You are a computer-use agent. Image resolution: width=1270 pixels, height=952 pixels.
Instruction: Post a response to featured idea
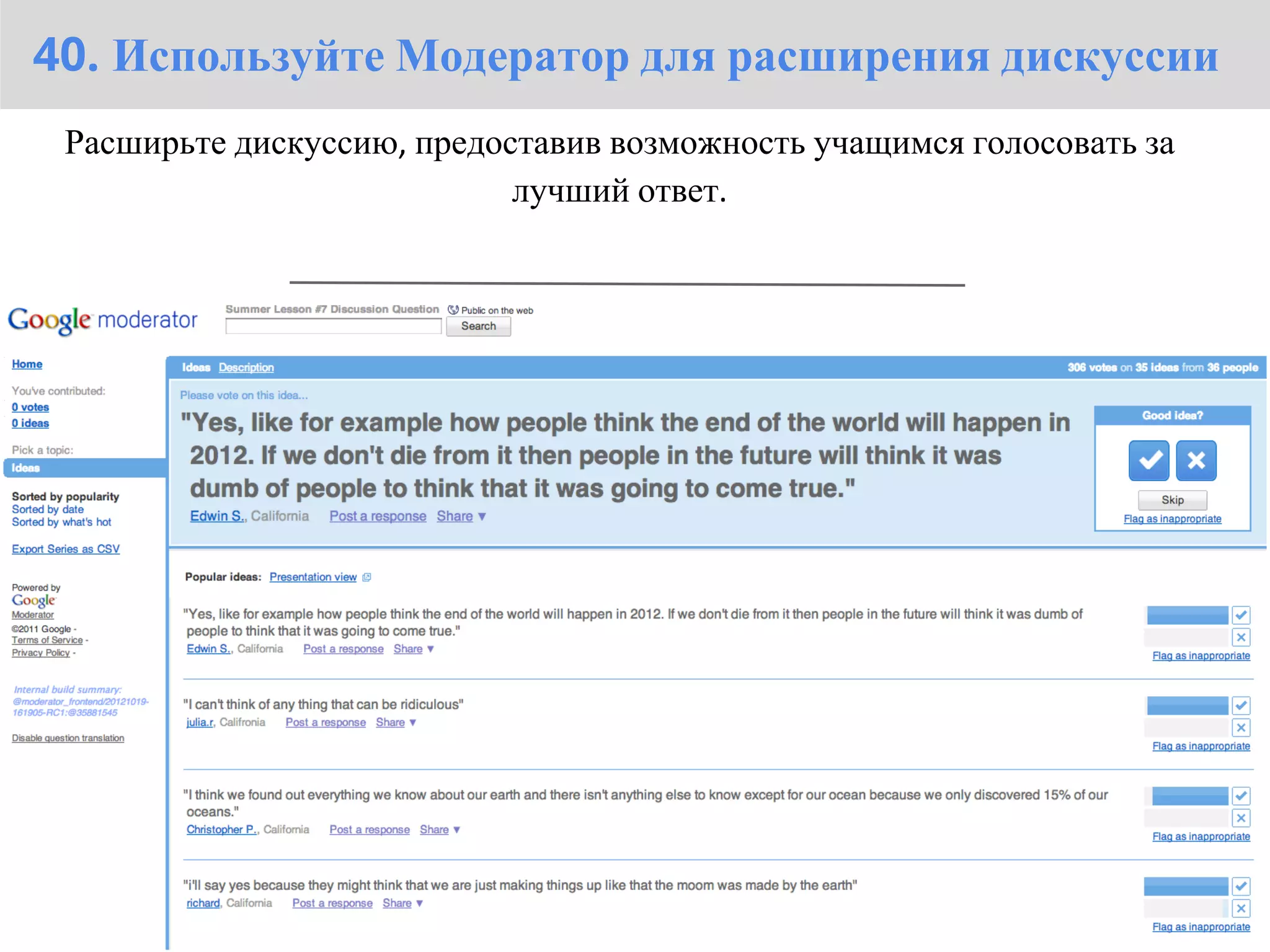point(378,516)
